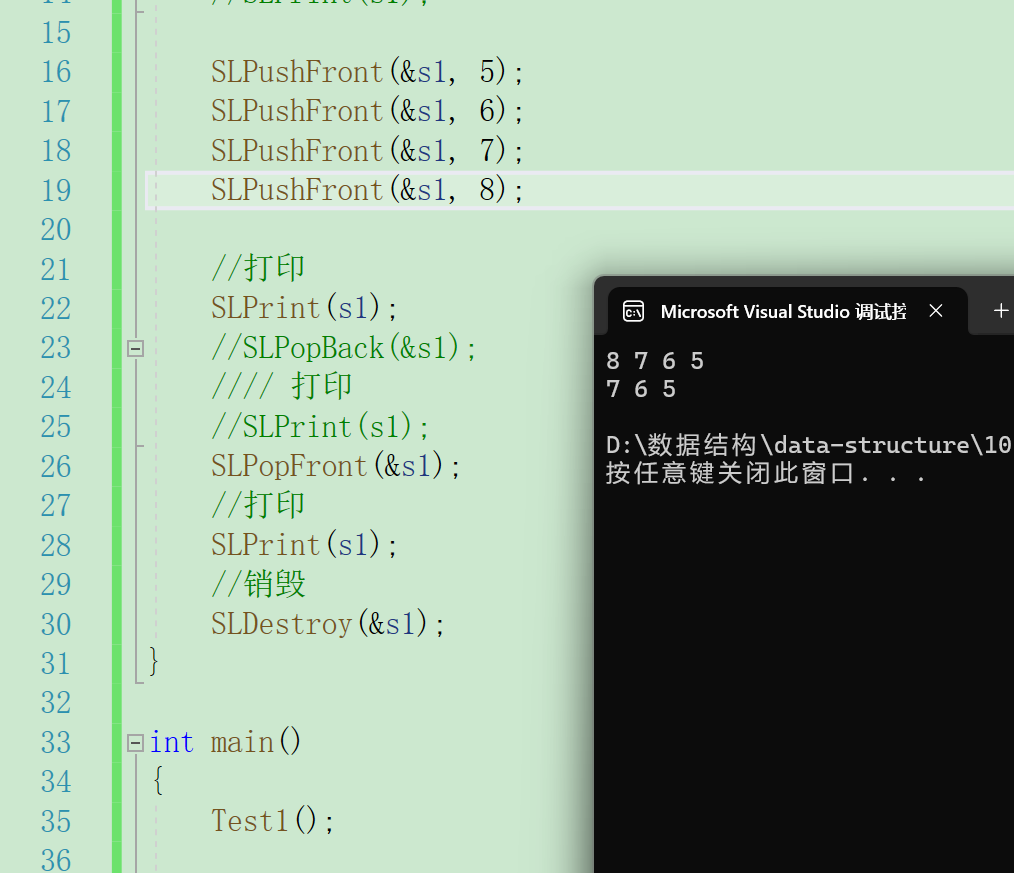This screenshot has height=873, width=1014.
Task: Click line number 26 in the margin
Action: pos(56,466)
